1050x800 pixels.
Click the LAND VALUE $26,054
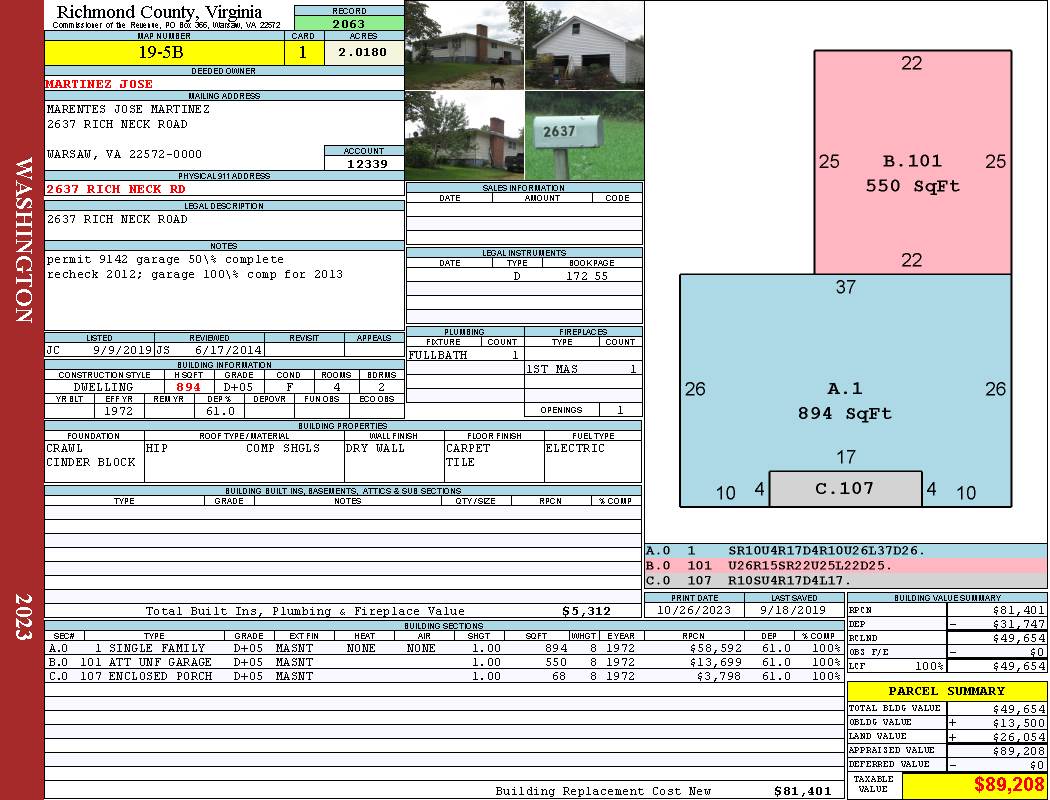tap(1019, 737)
